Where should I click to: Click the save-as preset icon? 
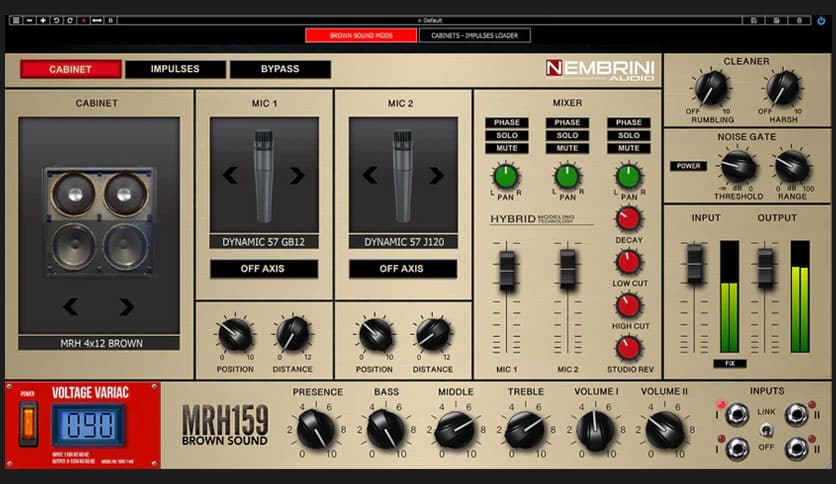click(776, 20)
